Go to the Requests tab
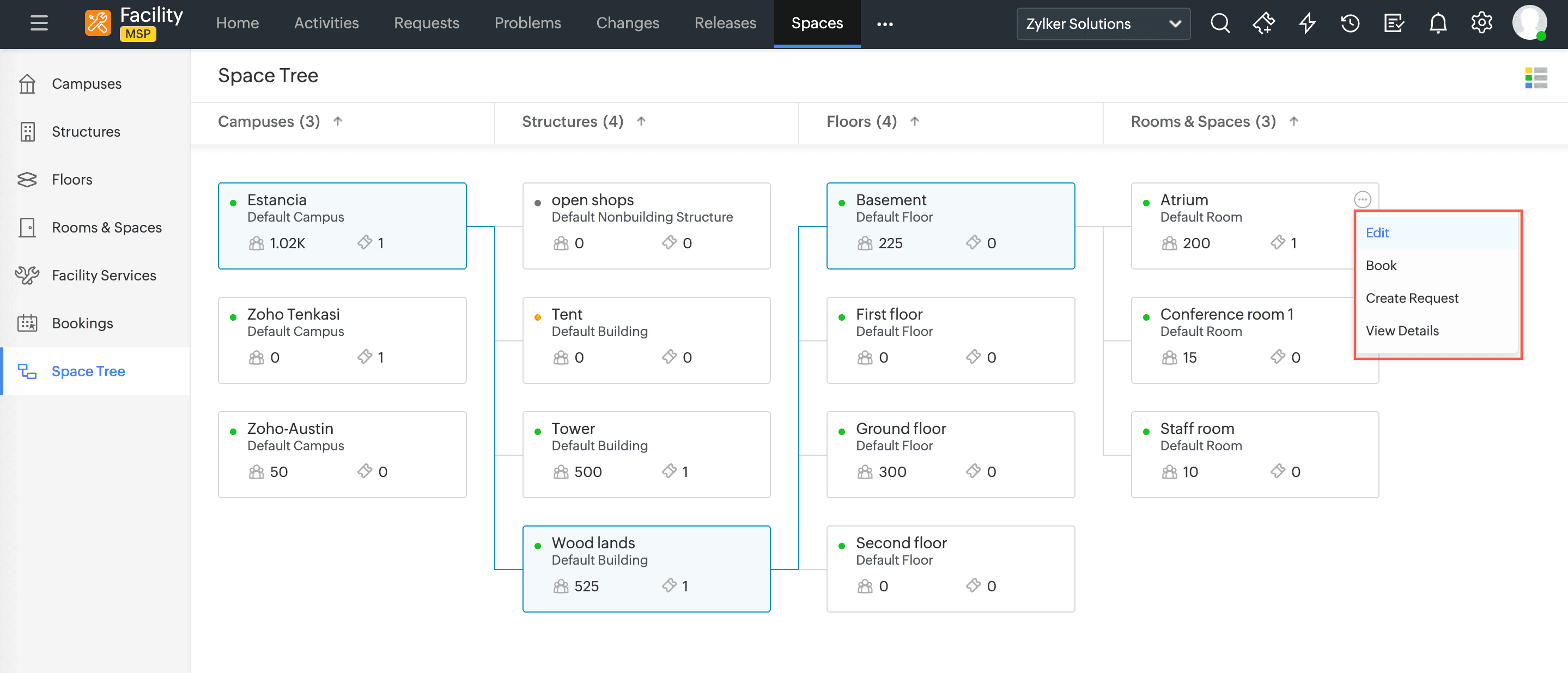 tap(426, 23)
